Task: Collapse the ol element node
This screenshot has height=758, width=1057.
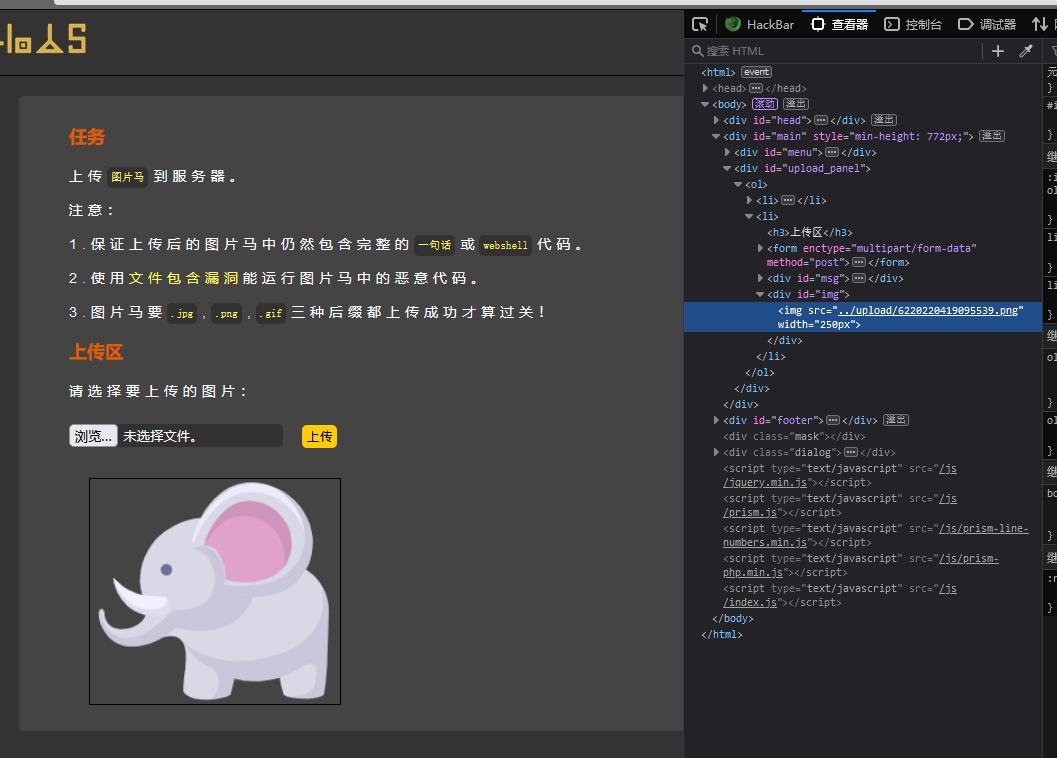Action: tap(737, 184)
